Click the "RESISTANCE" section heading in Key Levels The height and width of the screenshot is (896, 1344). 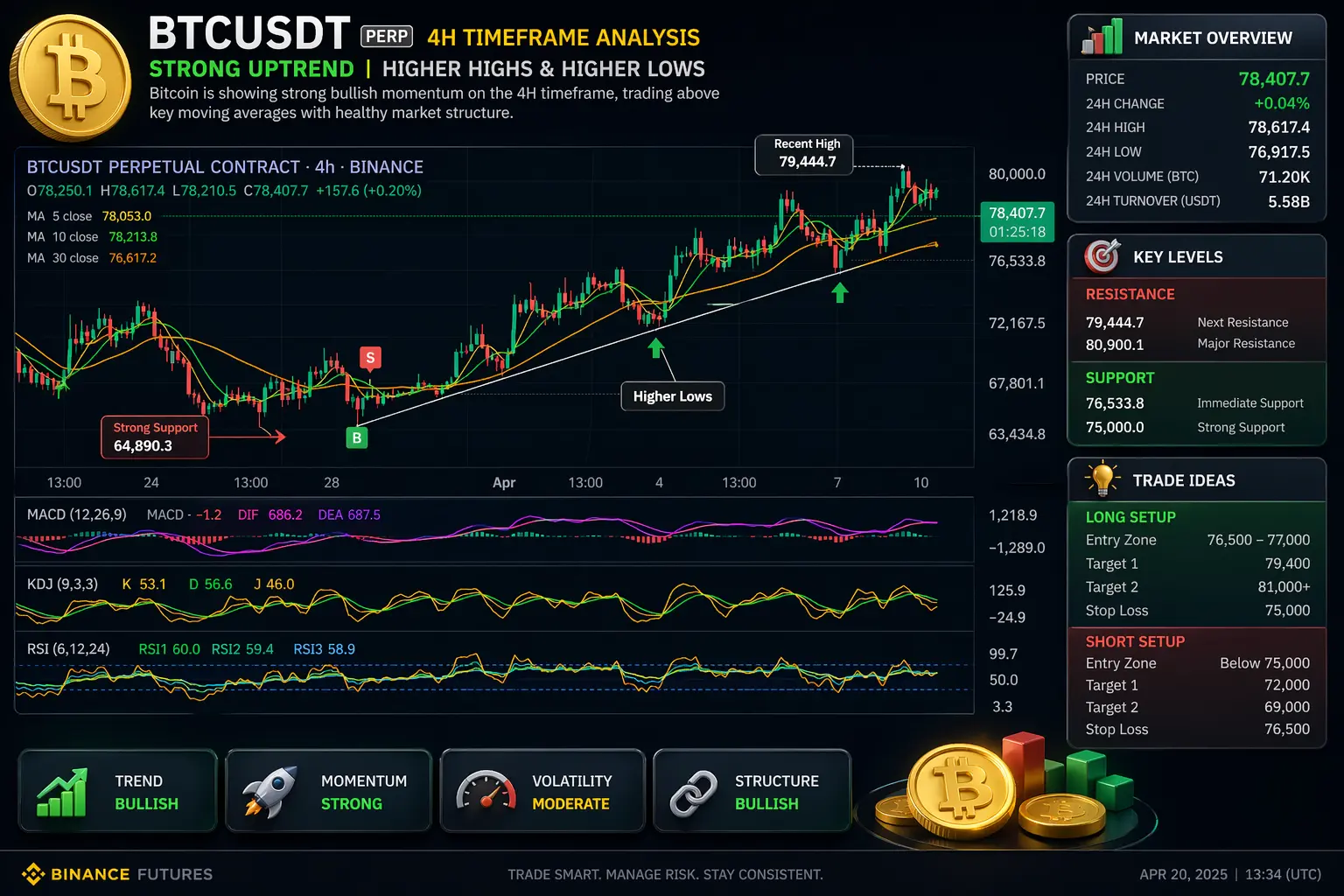pyautogui.click(x=1130, y=294)
